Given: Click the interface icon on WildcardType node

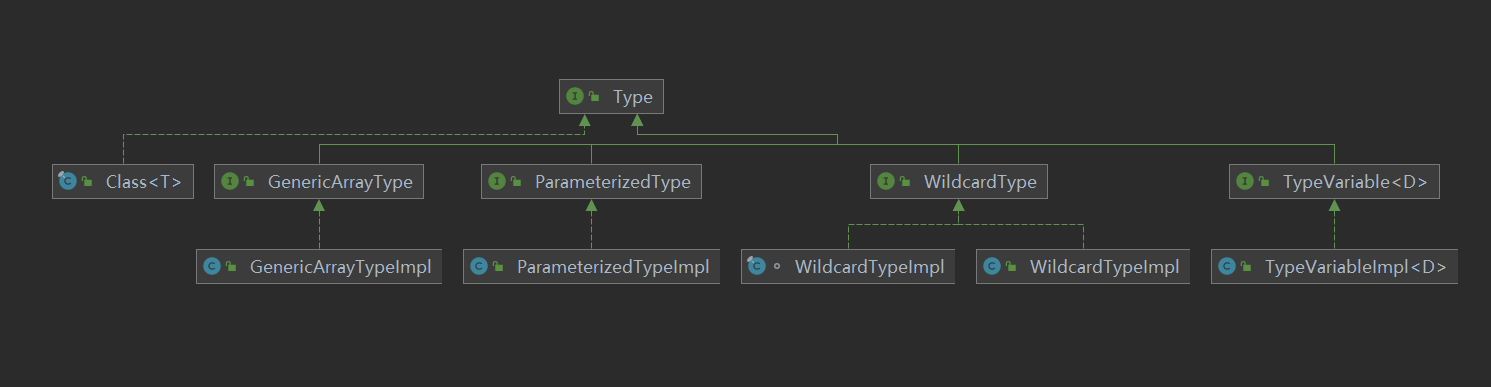Looking at the screenshot, I should [886, 182].
